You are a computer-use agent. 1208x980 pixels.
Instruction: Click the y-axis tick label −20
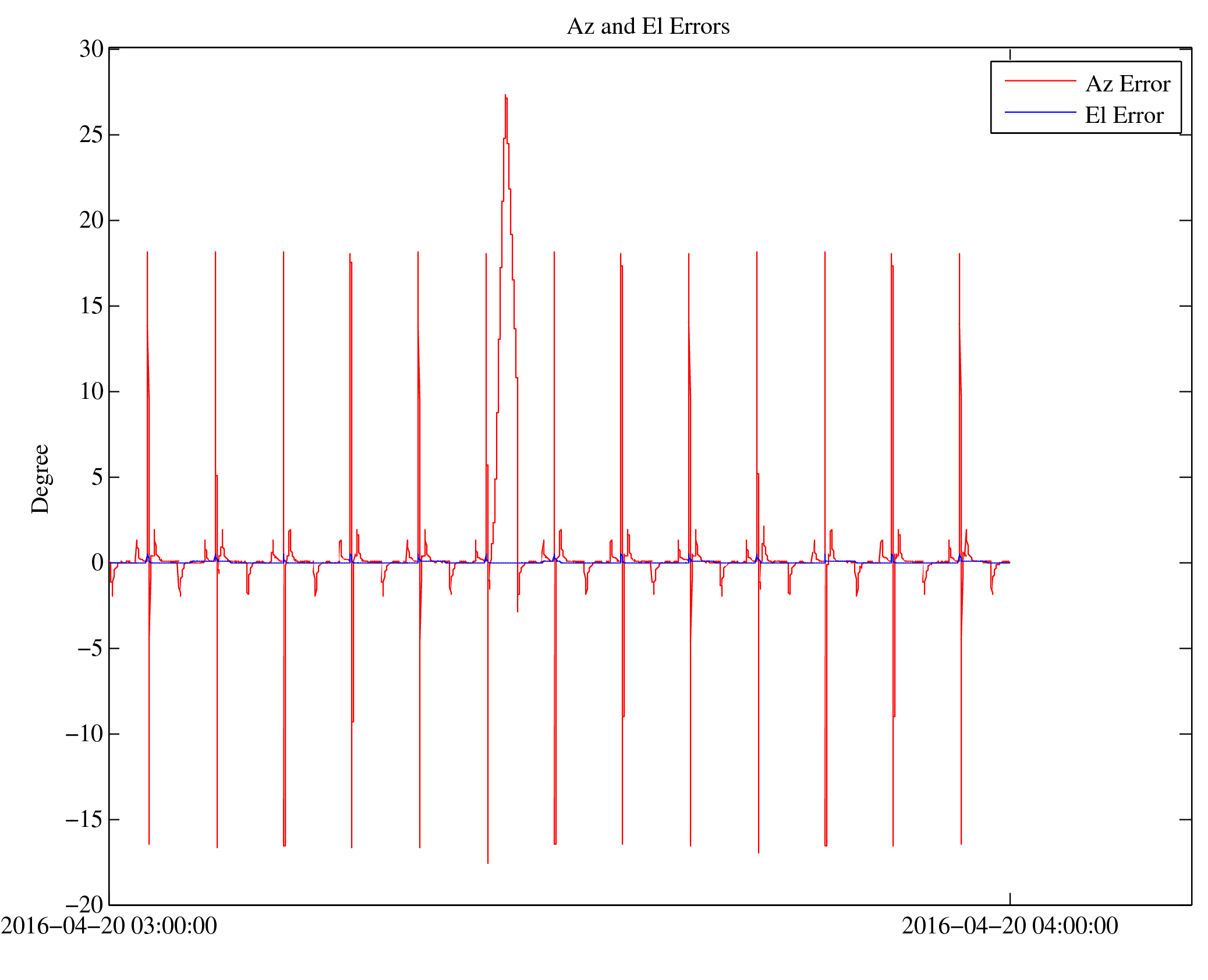(x=84, y=904)
